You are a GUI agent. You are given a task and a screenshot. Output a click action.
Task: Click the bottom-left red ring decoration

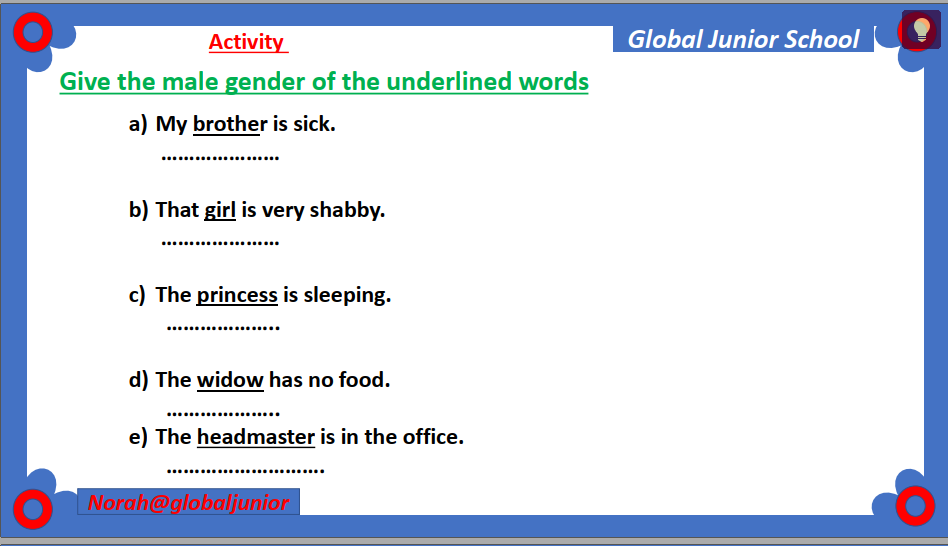tap(33, 507)
